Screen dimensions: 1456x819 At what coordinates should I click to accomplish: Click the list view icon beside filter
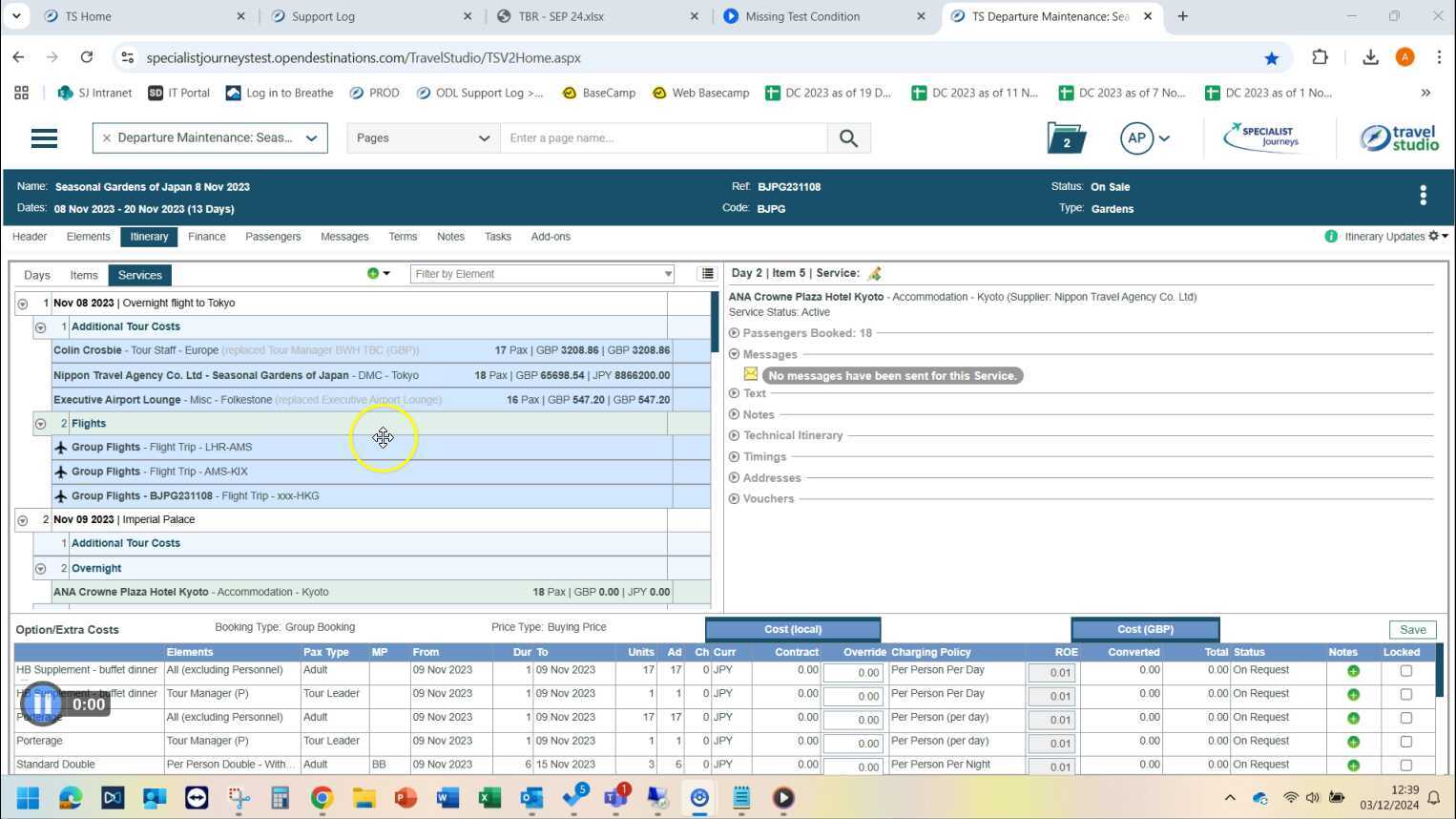click(x=707, y=274)
